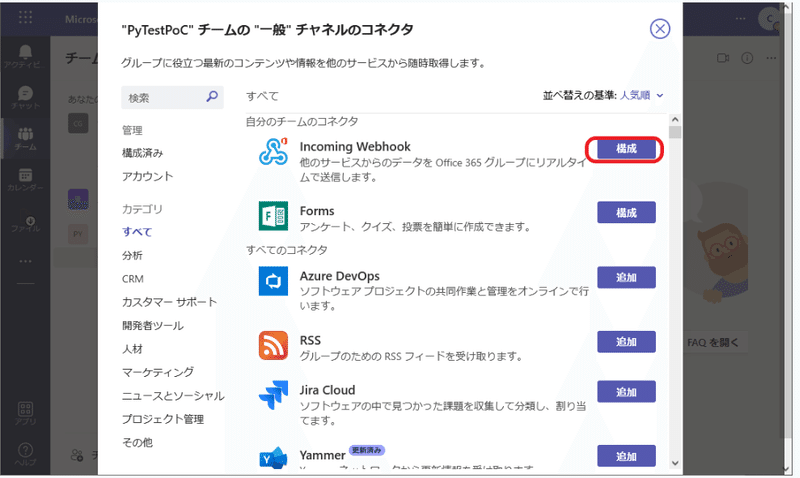
Task: Click connector list scrollbar up arrow
Action: pos(675,119)
